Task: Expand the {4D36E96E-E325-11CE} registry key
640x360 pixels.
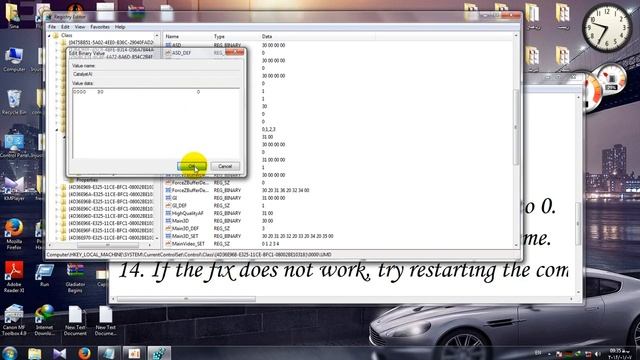Action: 57,223
